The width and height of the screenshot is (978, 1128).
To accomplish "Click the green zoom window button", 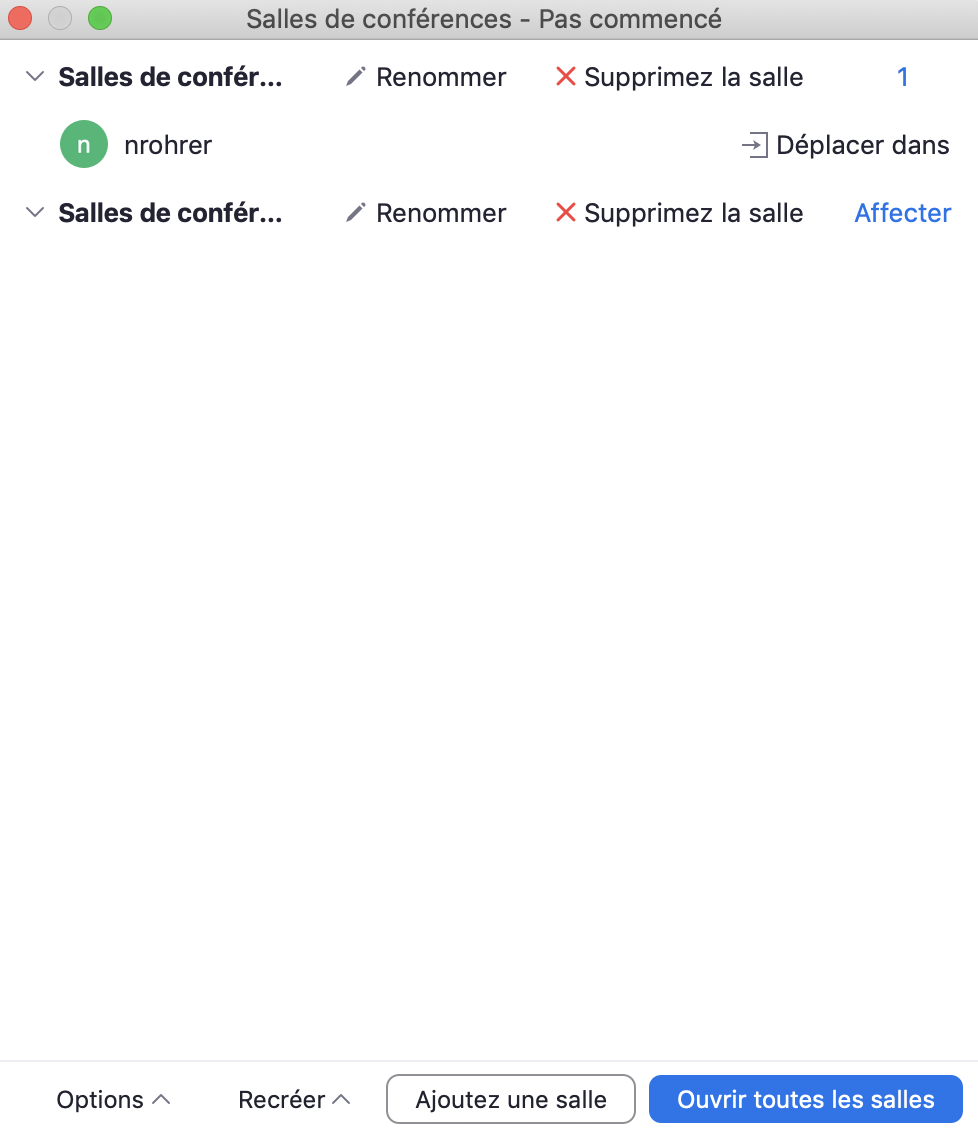I will (x=99, y=18).
